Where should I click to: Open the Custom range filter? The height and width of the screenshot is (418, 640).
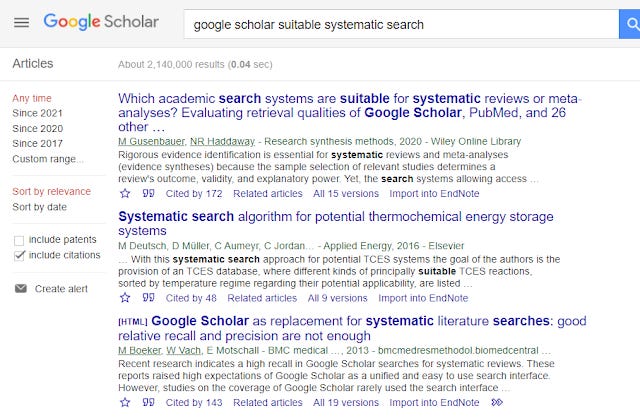coord(48,159)
